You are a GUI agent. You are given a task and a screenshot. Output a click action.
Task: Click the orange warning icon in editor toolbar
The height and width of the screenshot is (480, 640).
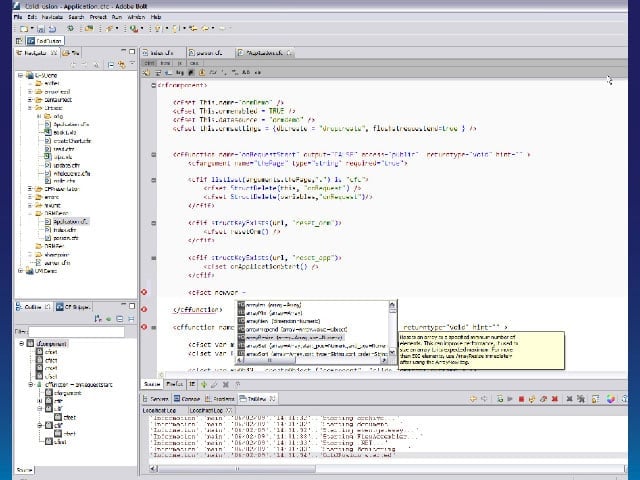202,73
